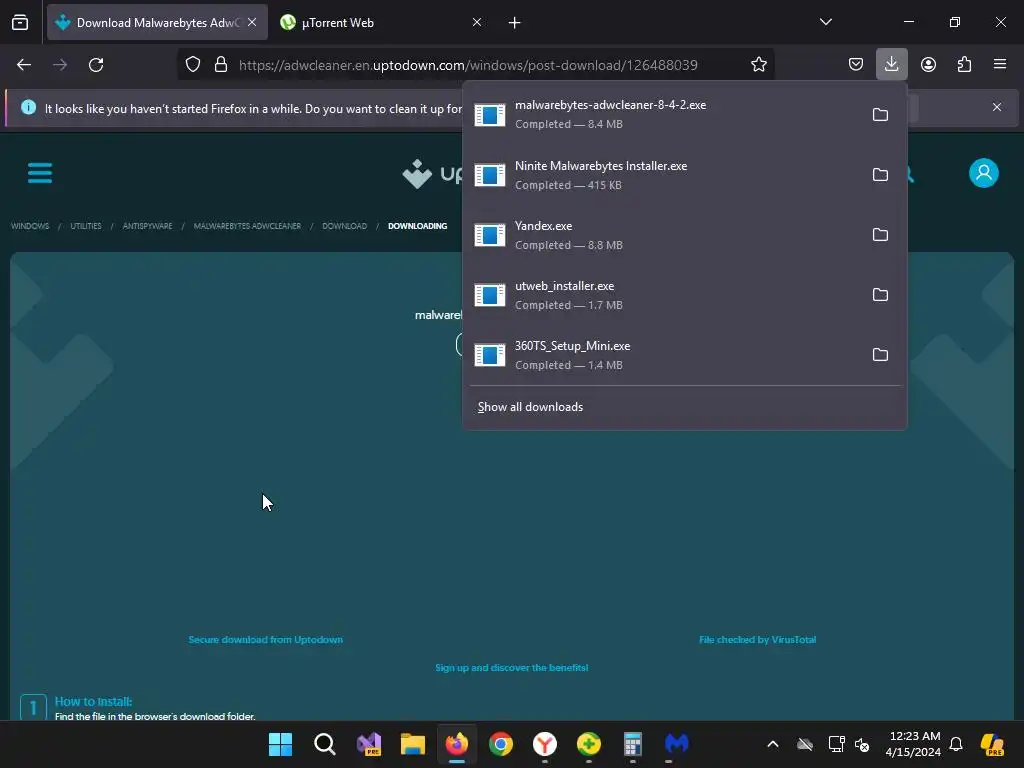Screen dimensions: 1024x768
Task: Show Ninite Malwarebytes Installer in folder
Action: 880,175
